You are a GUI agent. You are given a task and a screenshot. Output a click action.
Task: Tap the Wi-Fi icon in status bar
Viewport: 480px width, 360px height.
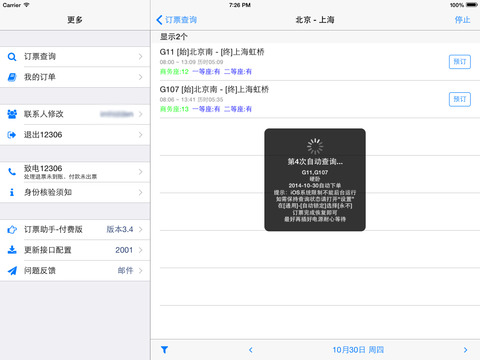[26, 5]
